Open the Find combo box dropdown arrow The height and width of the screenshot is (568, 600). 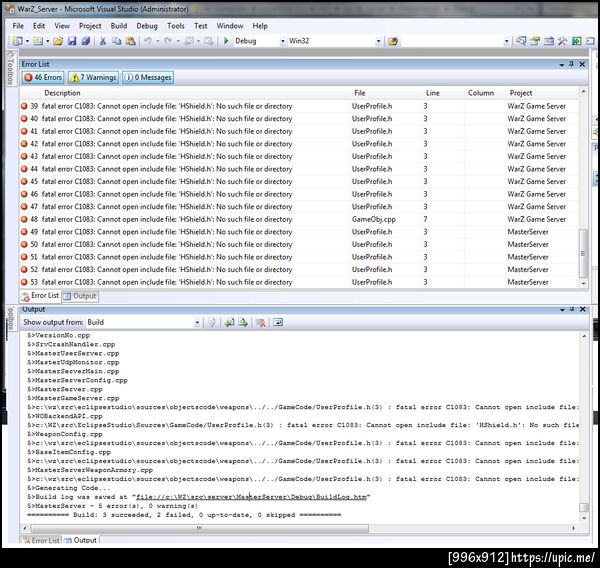coord(507,41)
